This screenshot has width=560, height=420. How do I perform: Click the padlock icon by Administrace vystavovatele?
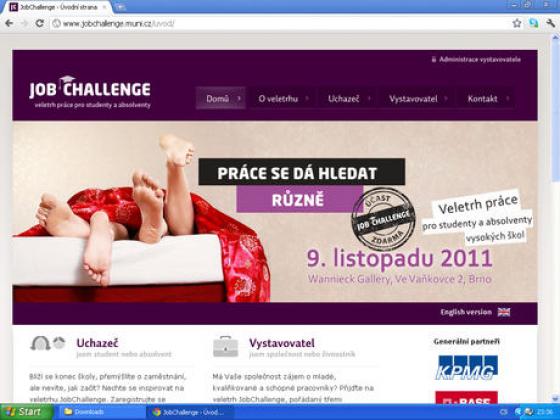[x=434, y=59]
